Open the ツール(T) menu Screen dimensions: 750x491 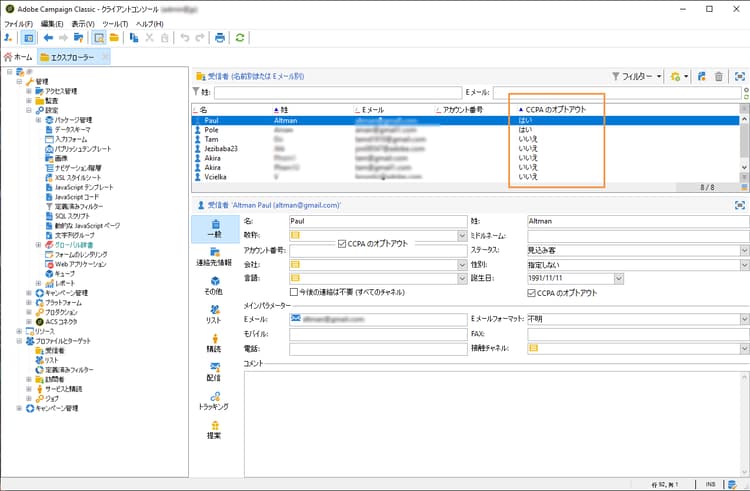click(115, 24)
